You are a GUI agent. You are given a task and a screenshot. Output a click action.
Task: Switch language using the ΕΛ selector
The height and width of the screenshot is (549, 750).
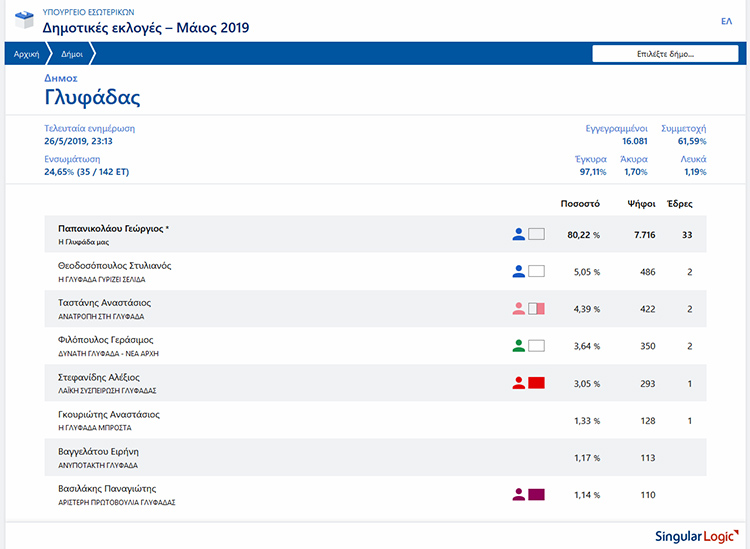click(726, 21)
